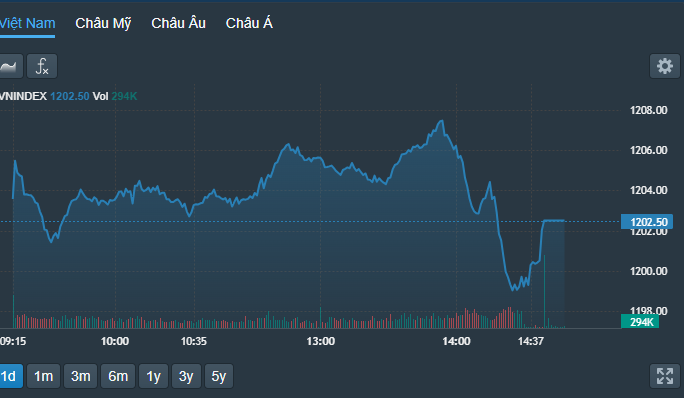Set chart range to 3y
684x398 pixels.
click(186, 376)
